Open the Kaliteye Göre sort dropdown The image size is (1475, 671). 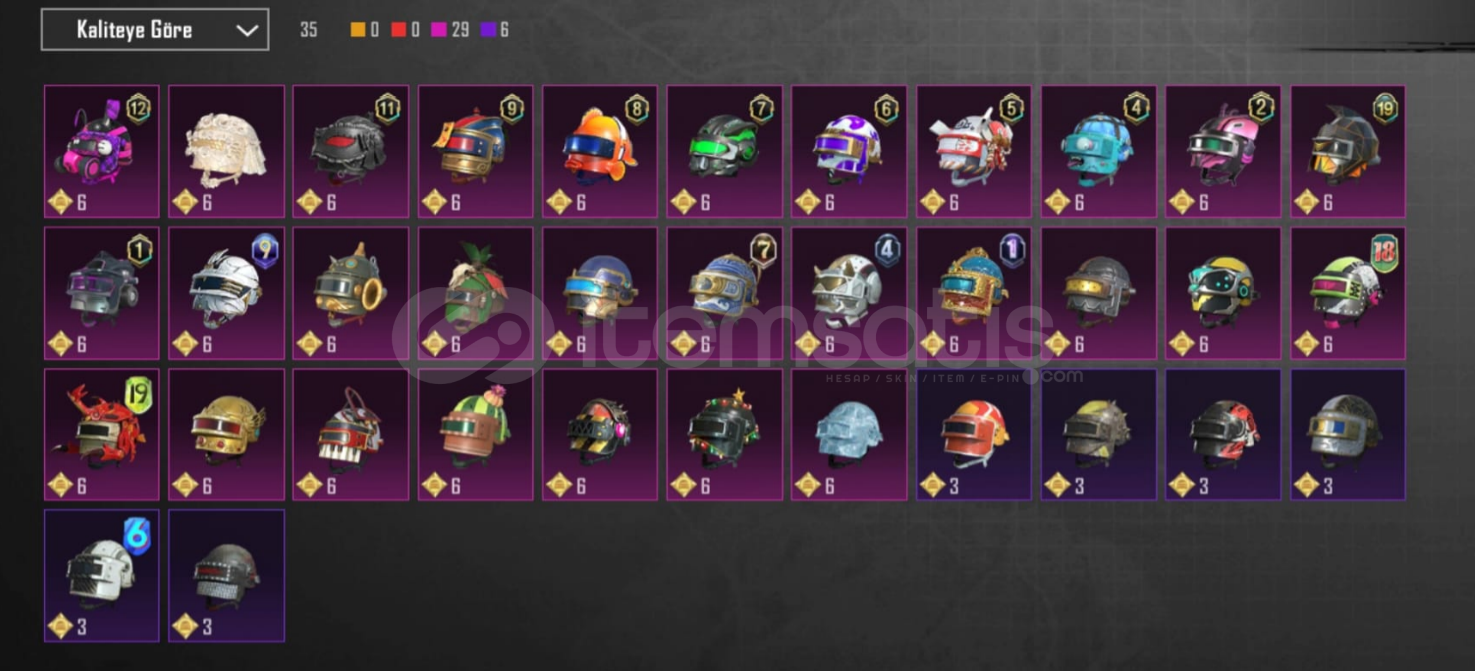click(x=155, y=30)
